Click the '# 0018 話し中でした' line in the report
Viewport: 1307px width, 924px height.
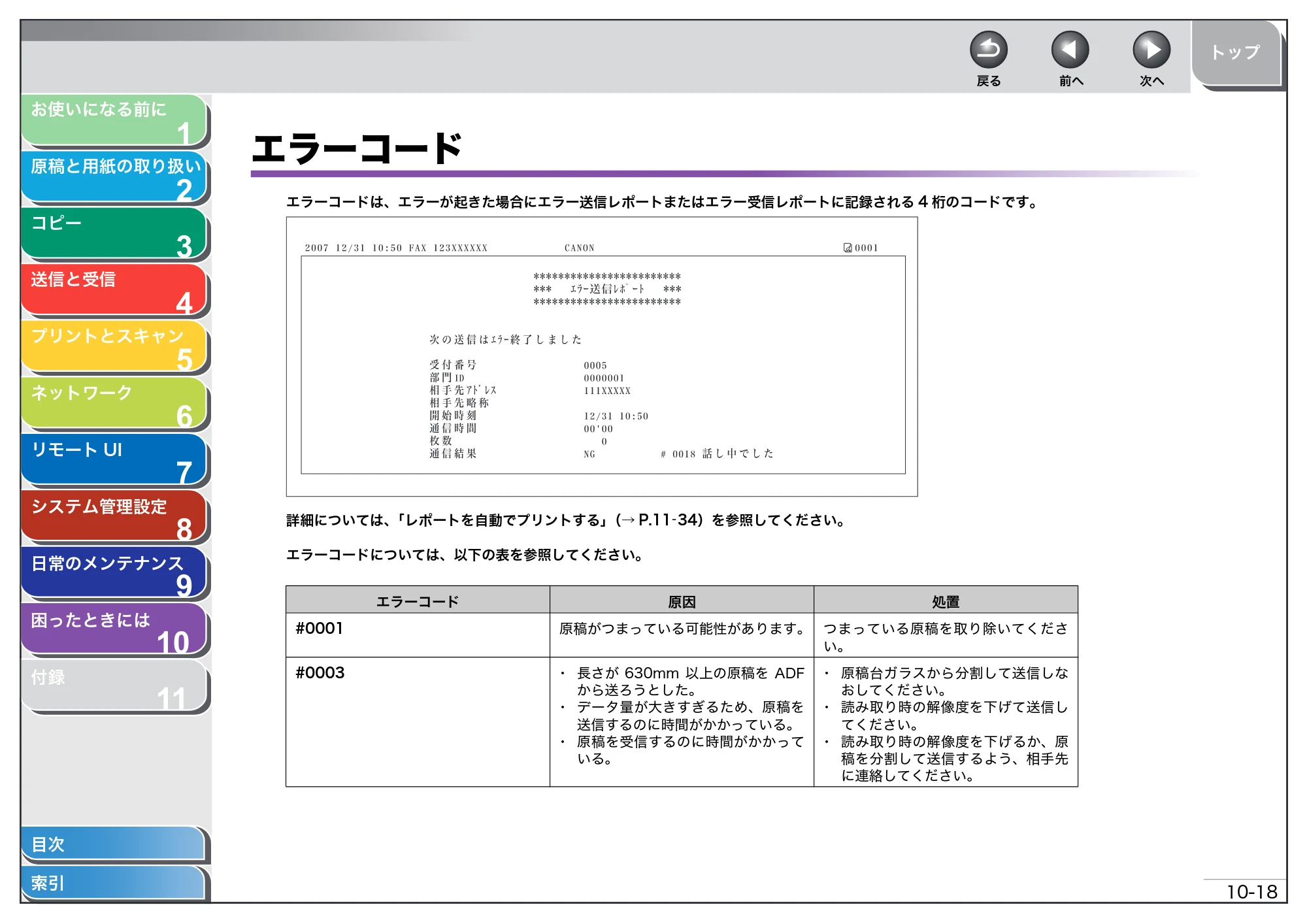(717, 454)
